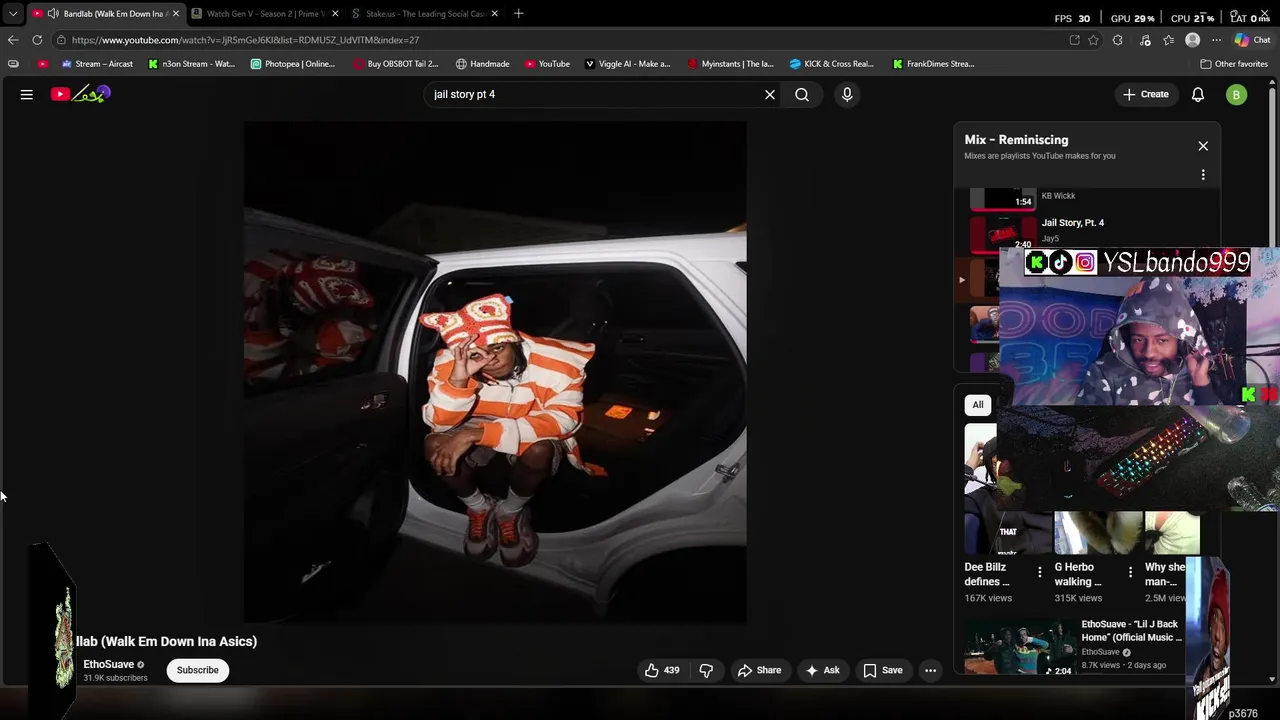Save the video to a playlist
Image resolution: width=1280 pixels, height=720 pixels.
click(882, 670)
